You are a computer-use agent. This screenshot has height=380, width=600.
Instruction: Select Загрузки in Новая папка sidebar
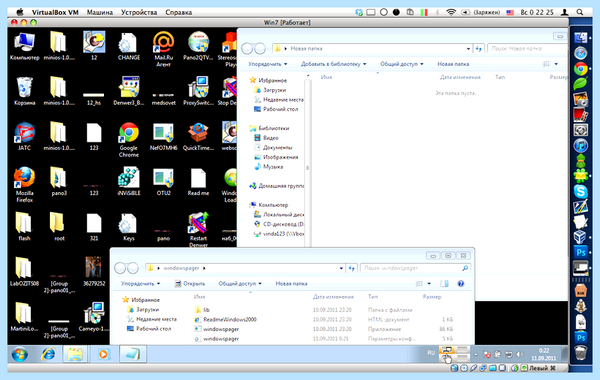[270, 90]
